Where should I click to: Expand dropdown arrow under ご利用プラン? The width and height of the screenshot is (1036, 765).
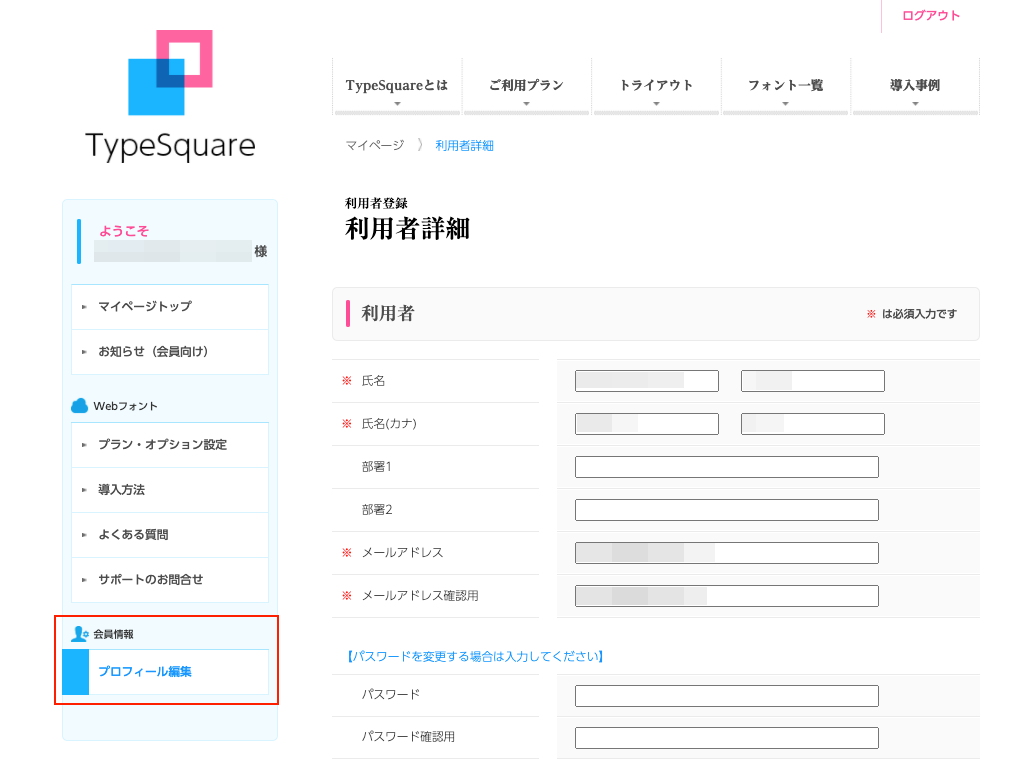(527, 104)
